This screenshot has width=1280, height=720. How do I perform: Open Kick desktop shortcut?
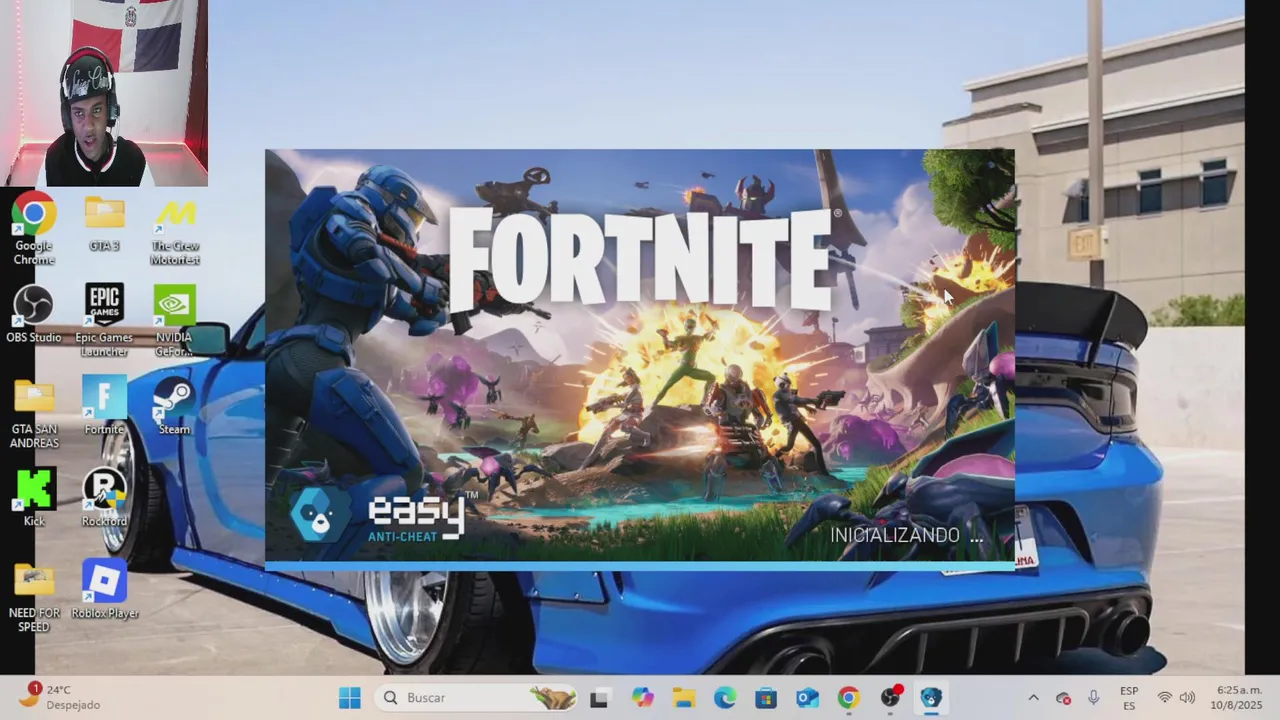coord(34,497)
